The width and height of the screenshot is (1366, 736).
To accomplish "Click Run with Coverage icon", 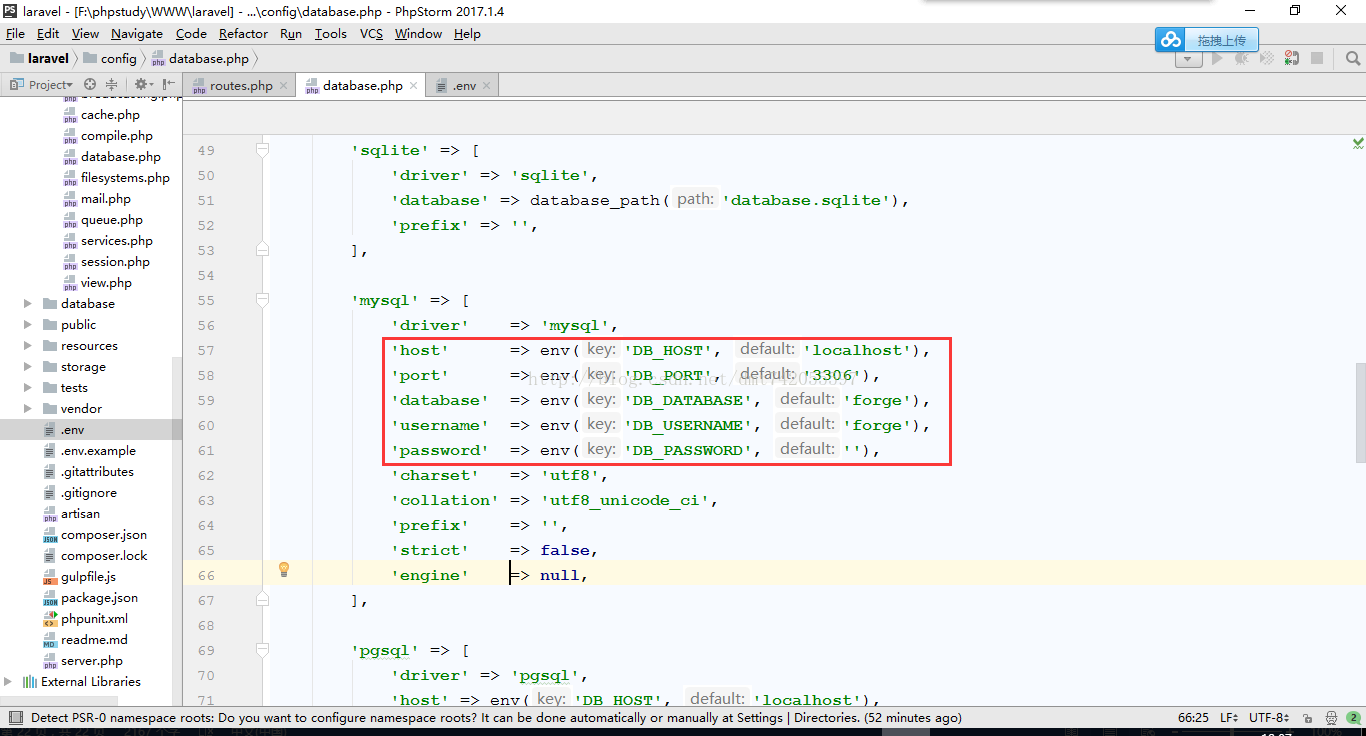I will (x=1267, y=59).
